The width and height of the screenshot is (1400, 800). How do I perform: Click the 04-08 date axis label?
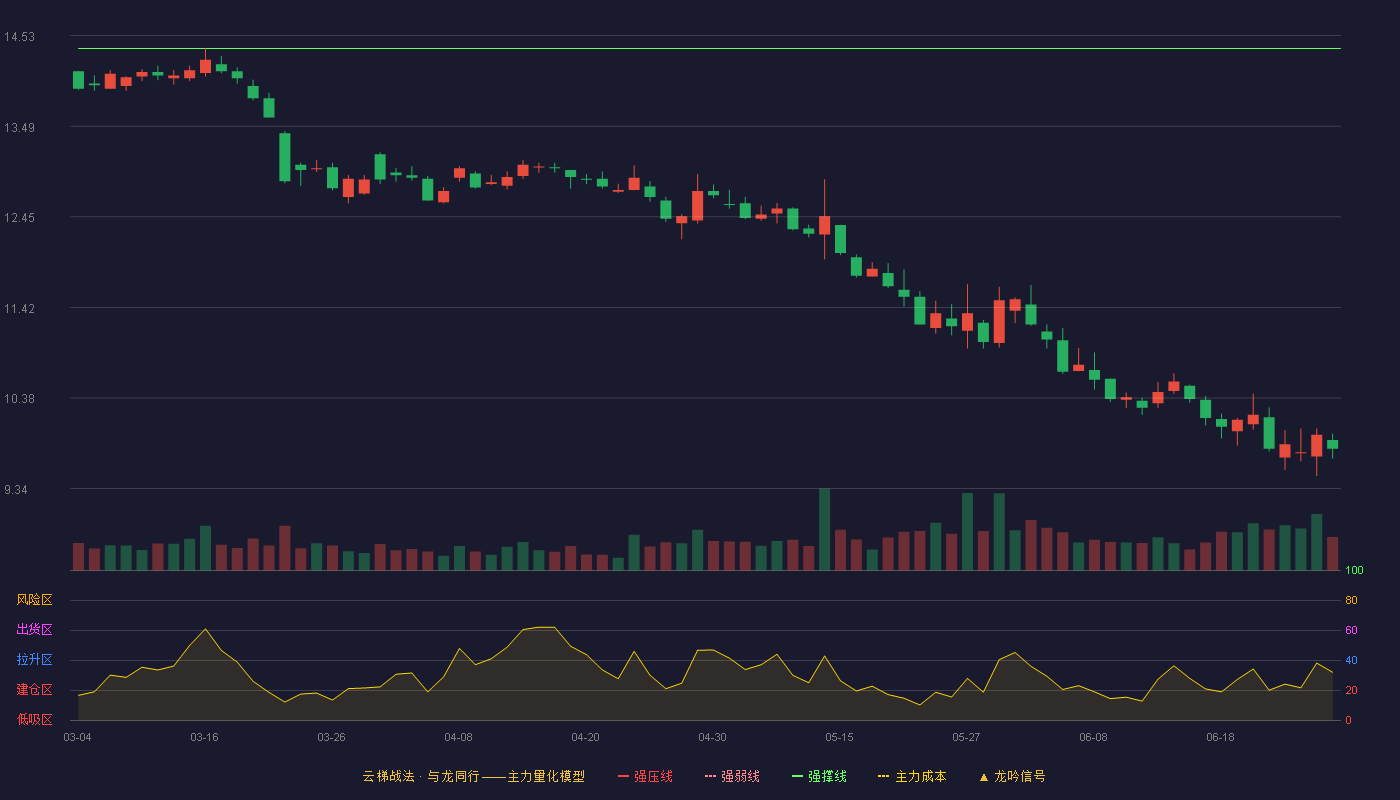click(458, 737)
